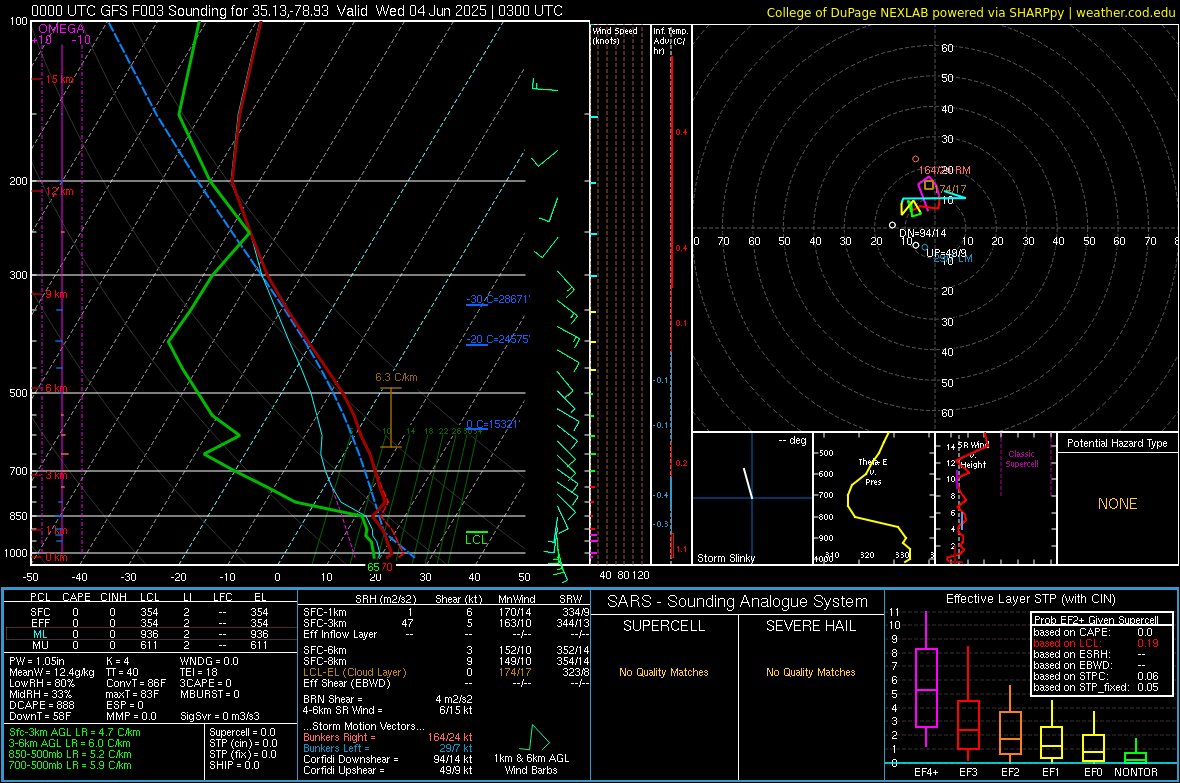The image size is (1180, 783).
Task: Click the LCL-EL (Cloud Layer) row
Action: [446, 672]
